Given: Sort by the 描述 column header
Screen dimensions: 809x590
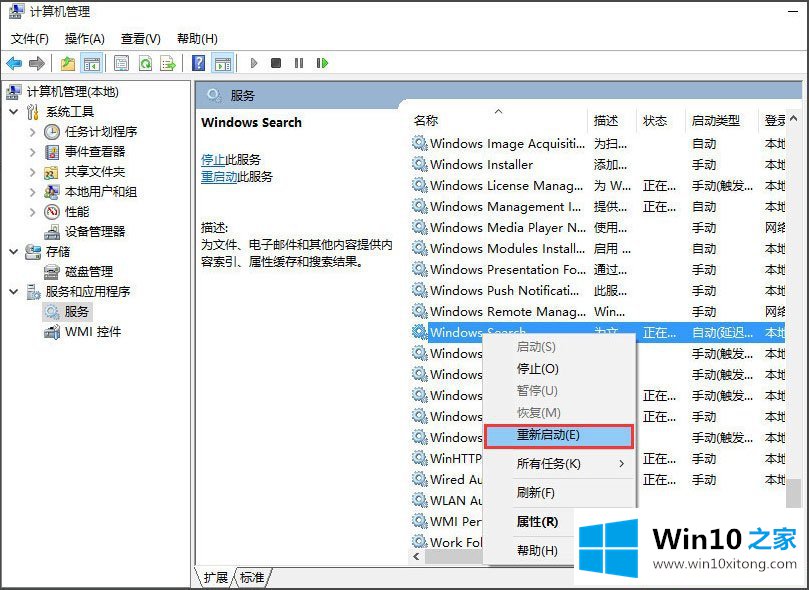Looking at the screenshot, I should pos(612,121).
